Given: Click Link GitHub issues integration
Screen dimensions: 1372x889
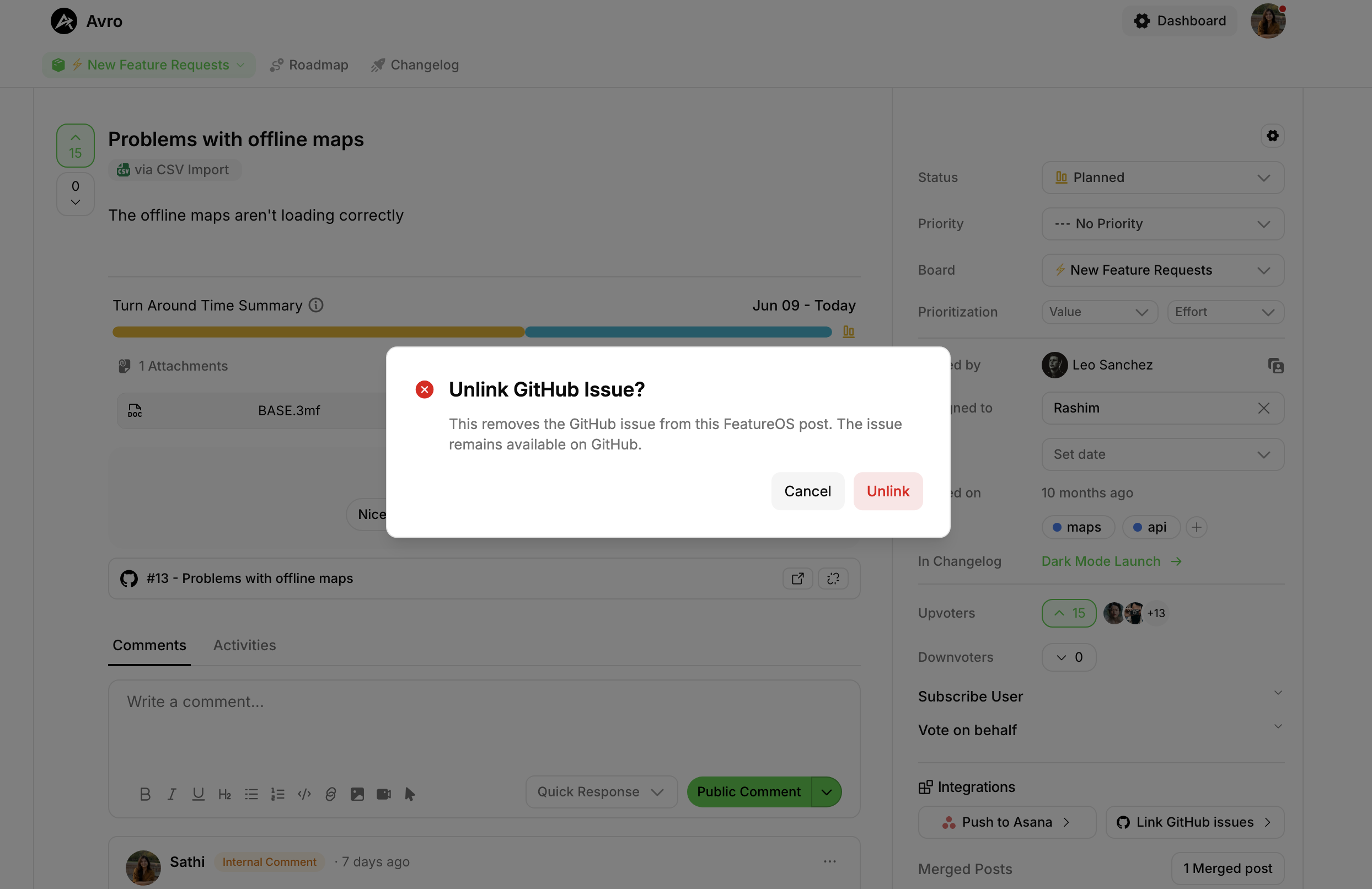Looking at the screenshot, I should pos(1194,822).
